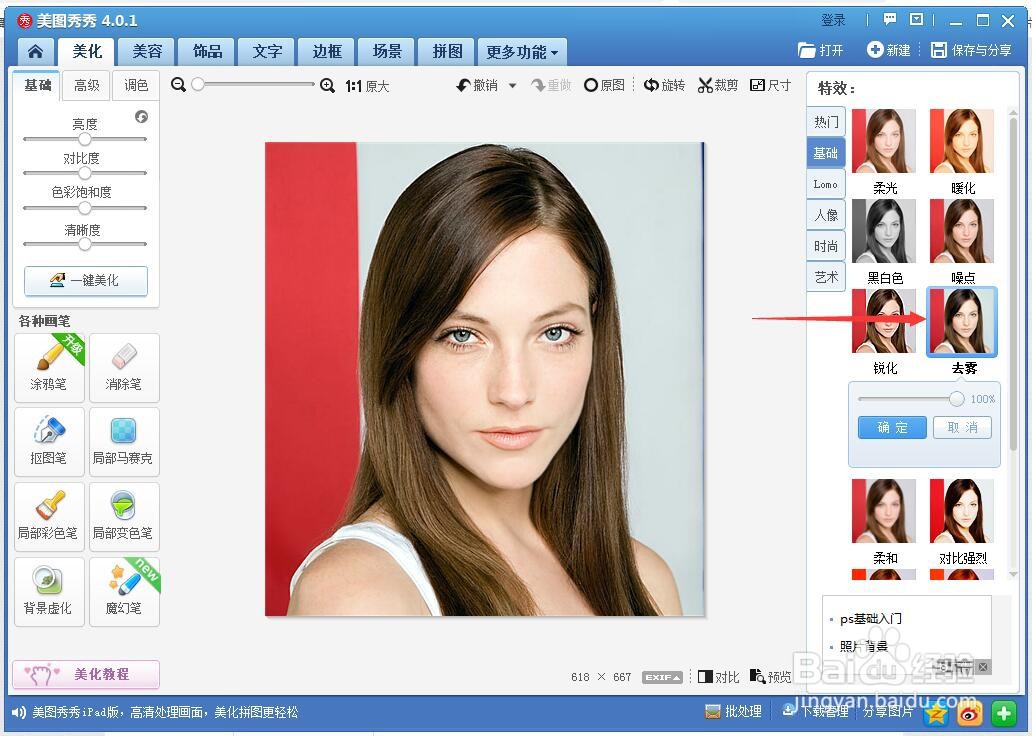Click the zoom in magnifier icon
The image size is (1032, 736).
tap(327, 85)
